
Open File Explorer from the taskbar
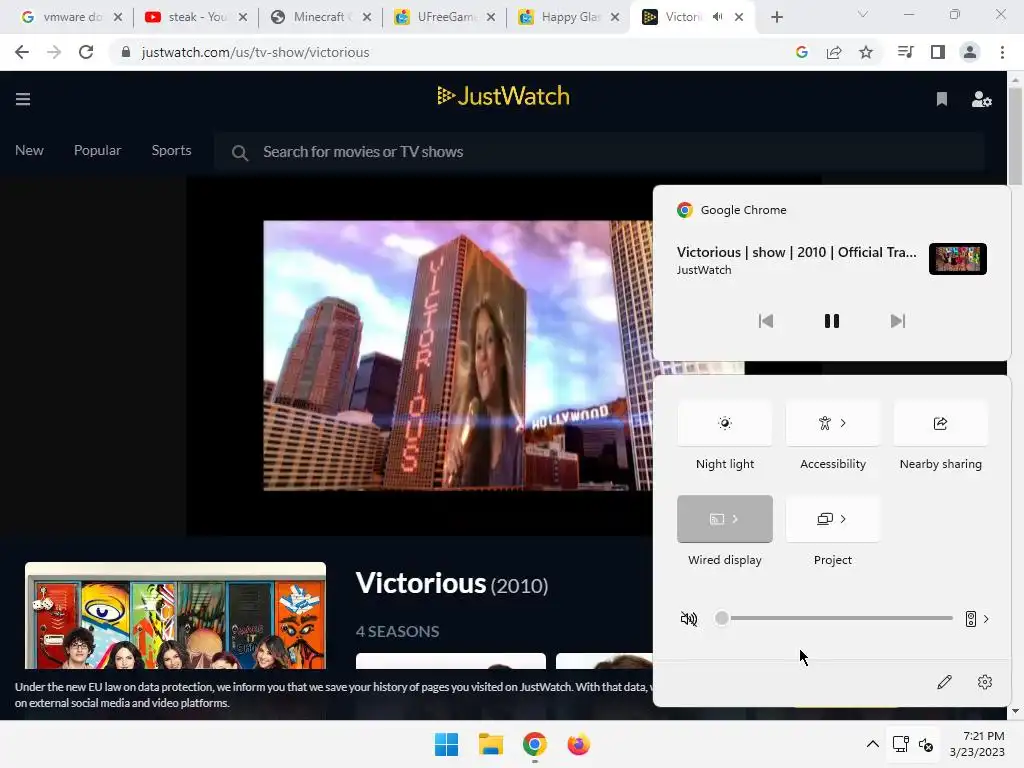pyautogui.click(x=490, y=744)
